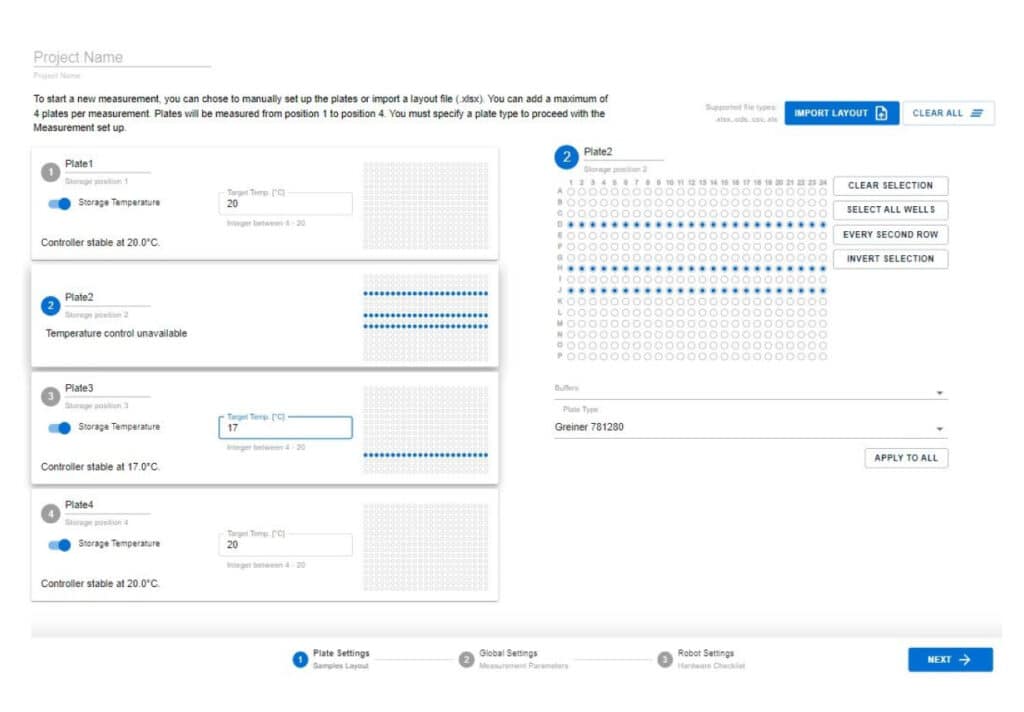Image resolution: width=1024 pixels, height=712 pixels.
Task: Click the Plate1 well layout thumbnail
Action: [x=426, y=202]
